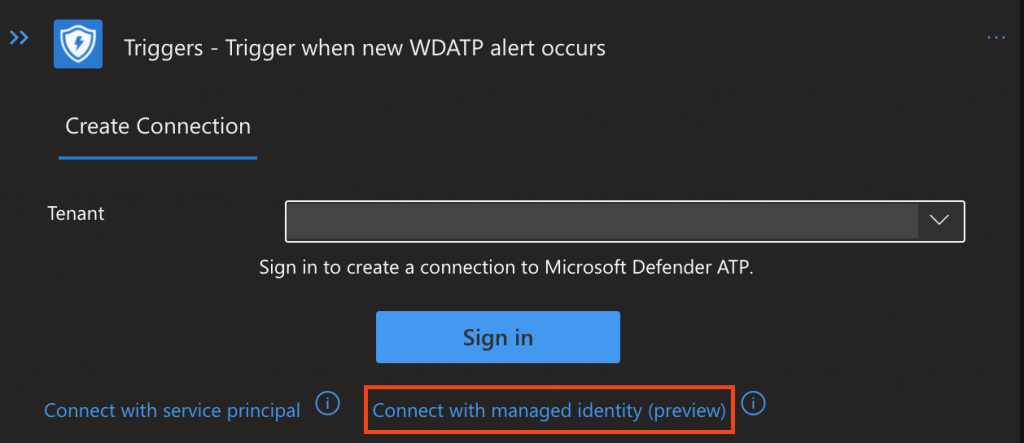Click the word (preview) in managed identity link
The height and width of the screenshot is (443, 1024).
[x=686, y=411]
